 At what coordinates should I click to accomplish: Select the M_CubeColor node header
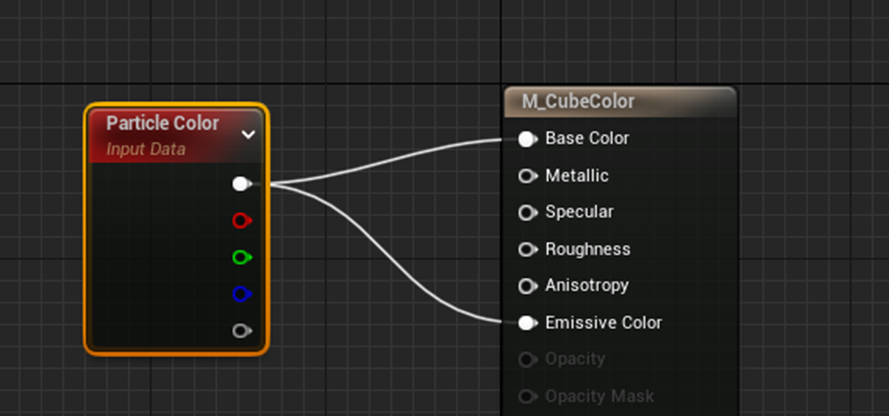coord(620,102)
